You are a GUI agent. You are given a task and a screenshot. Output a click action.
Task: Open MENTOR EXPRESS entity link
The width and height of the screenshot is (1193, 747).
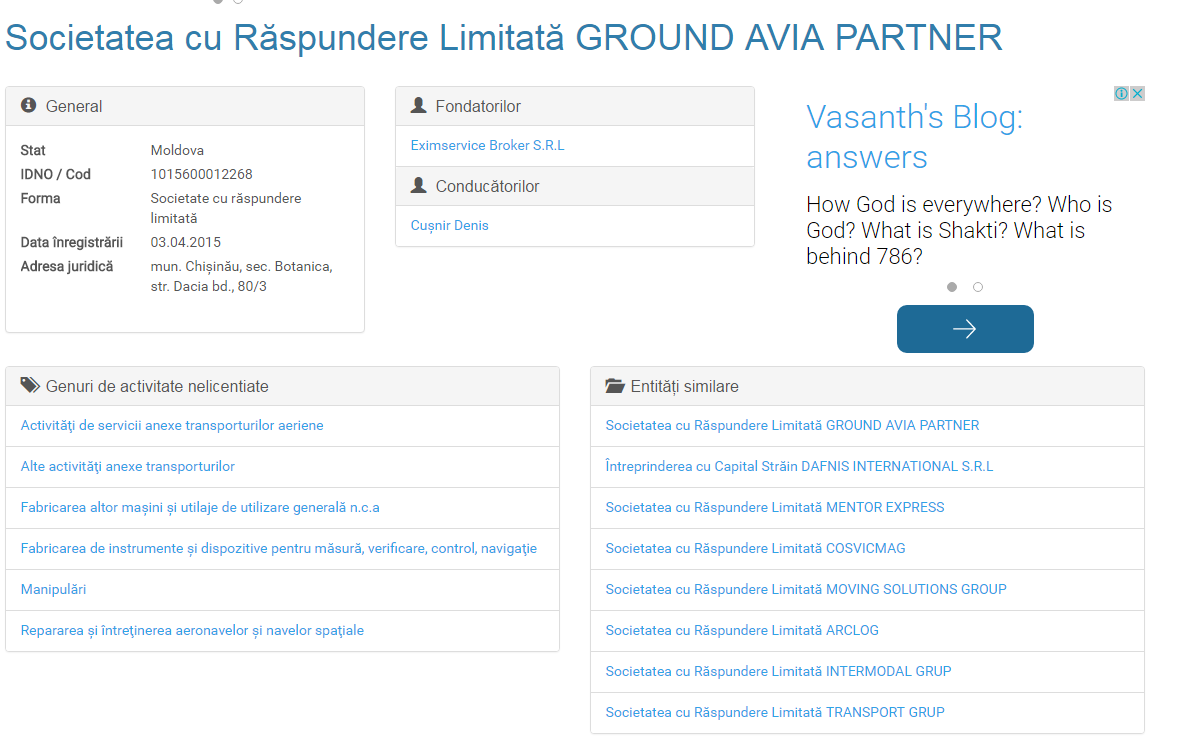pos(775,507)
